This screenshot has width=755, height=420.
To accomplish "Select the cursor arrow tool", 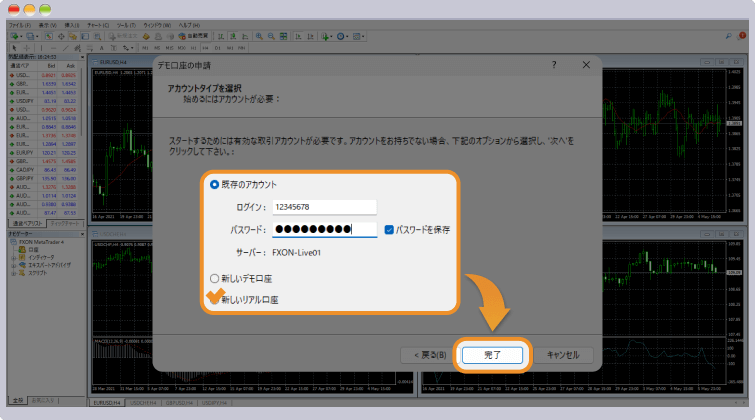I will [x=14, y=48].
